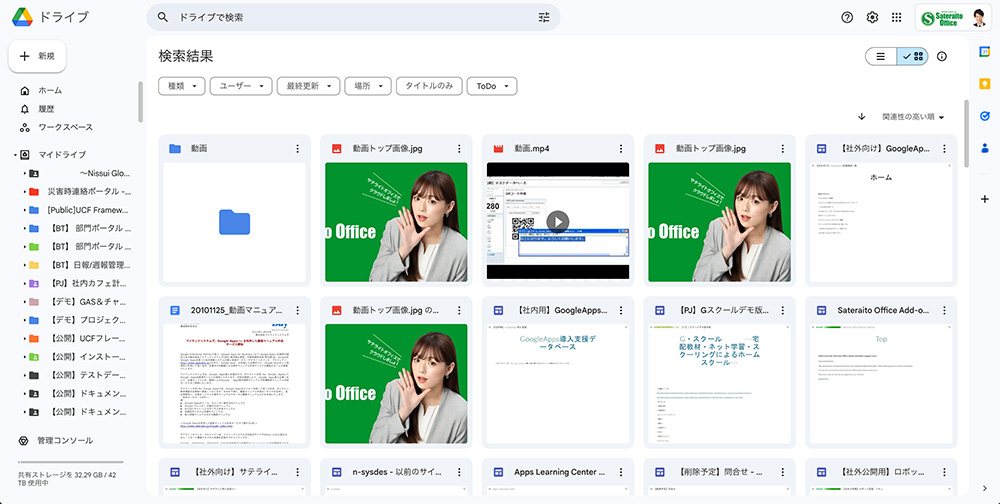Collapse マイドライブ tree arrow
1000x504 pixels.
pos(15,155)
